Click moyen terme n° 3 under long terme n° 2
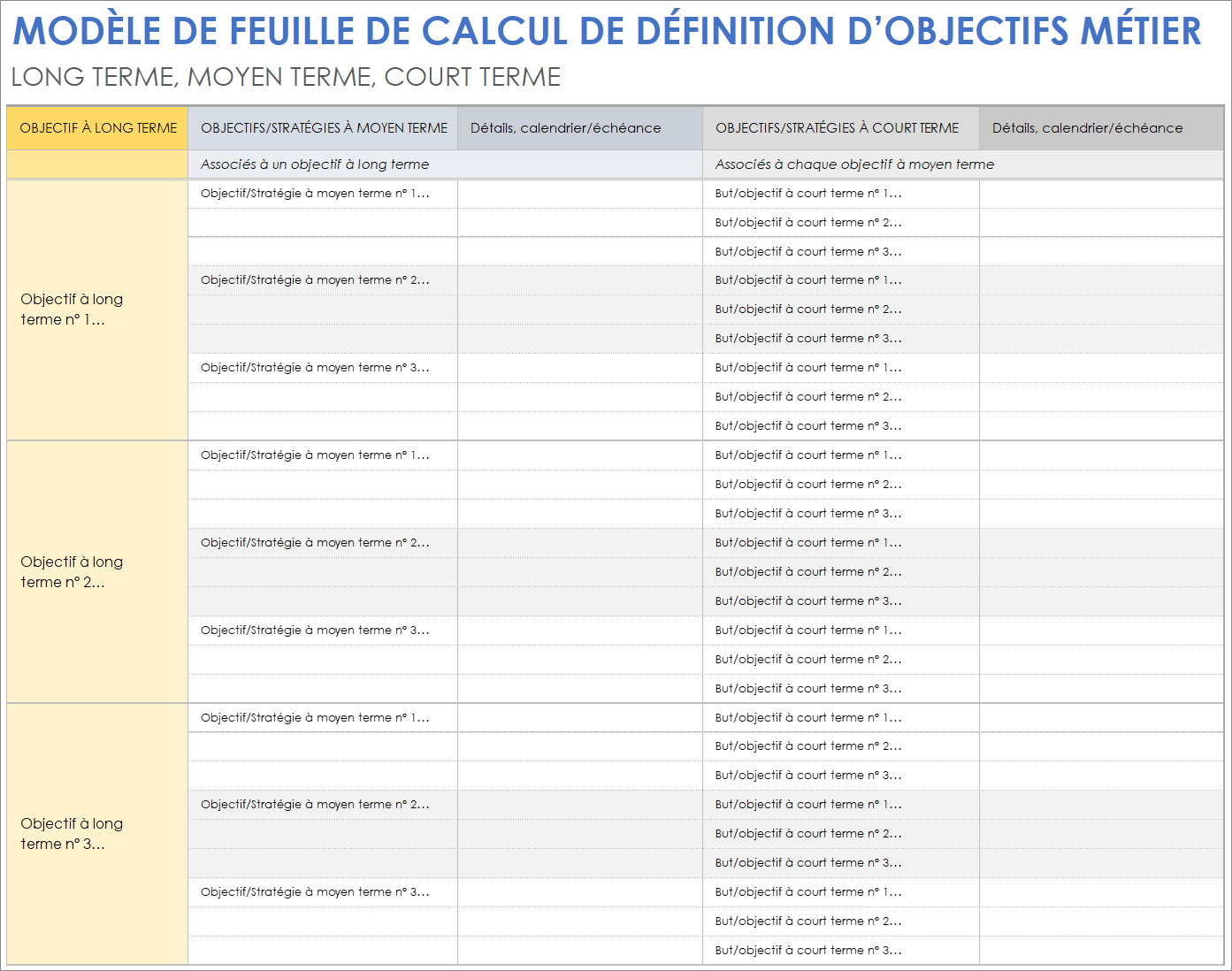Screen dimensions: 1232x971 pos(323,631)
